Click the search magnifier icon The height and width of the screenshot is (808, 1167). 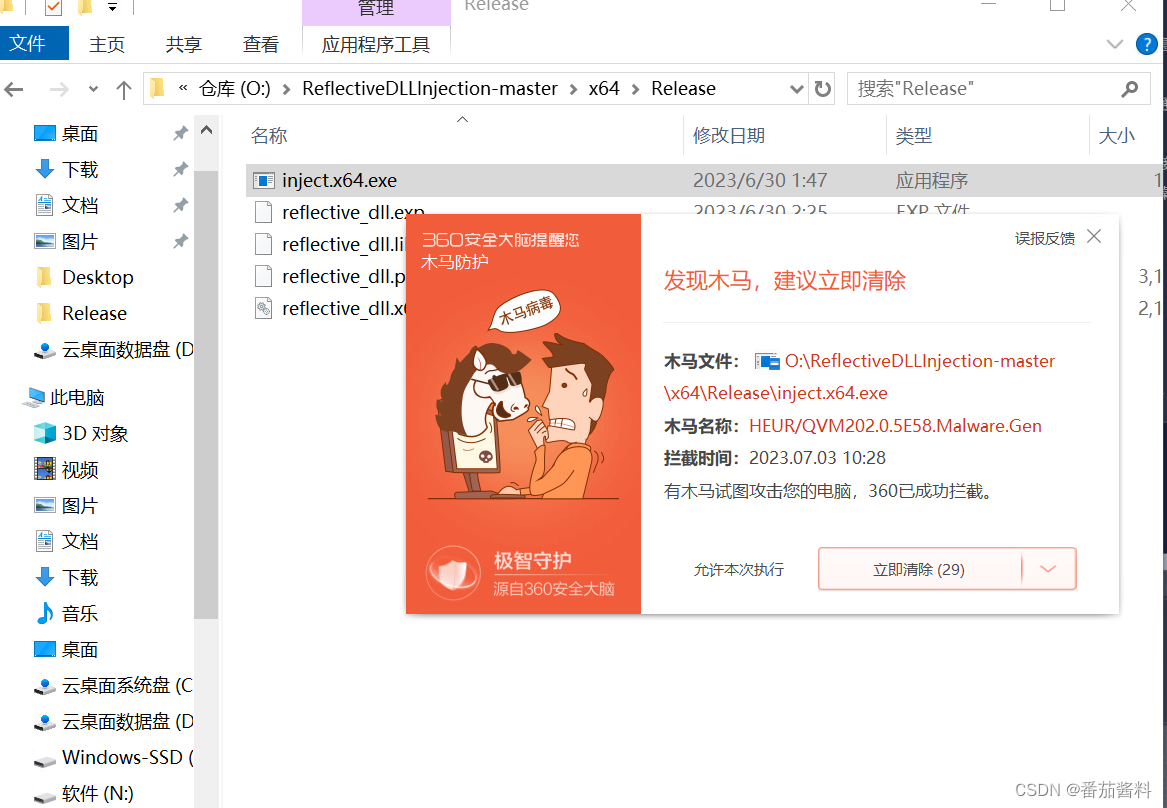[x=1130, y=89]
